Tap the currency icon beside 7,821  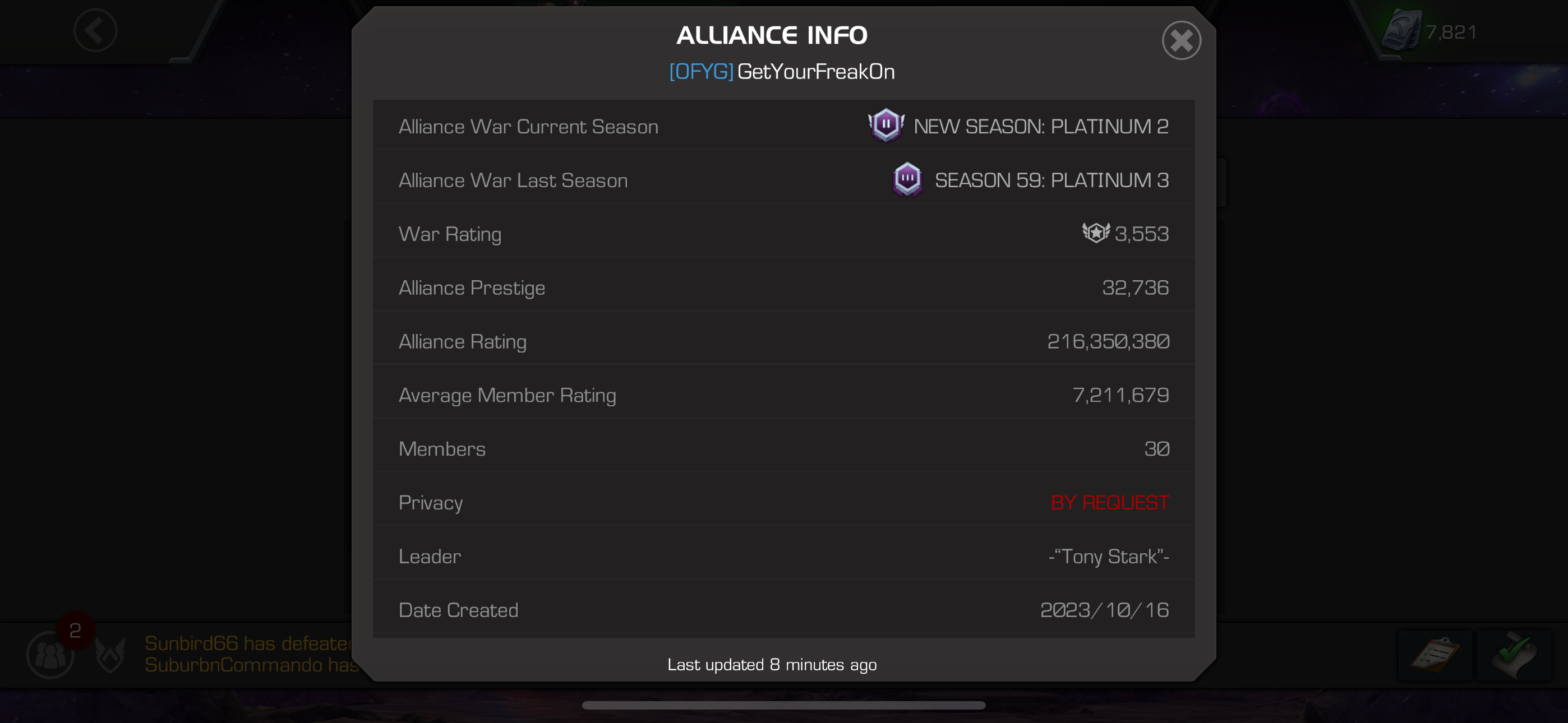(1401, 30)
